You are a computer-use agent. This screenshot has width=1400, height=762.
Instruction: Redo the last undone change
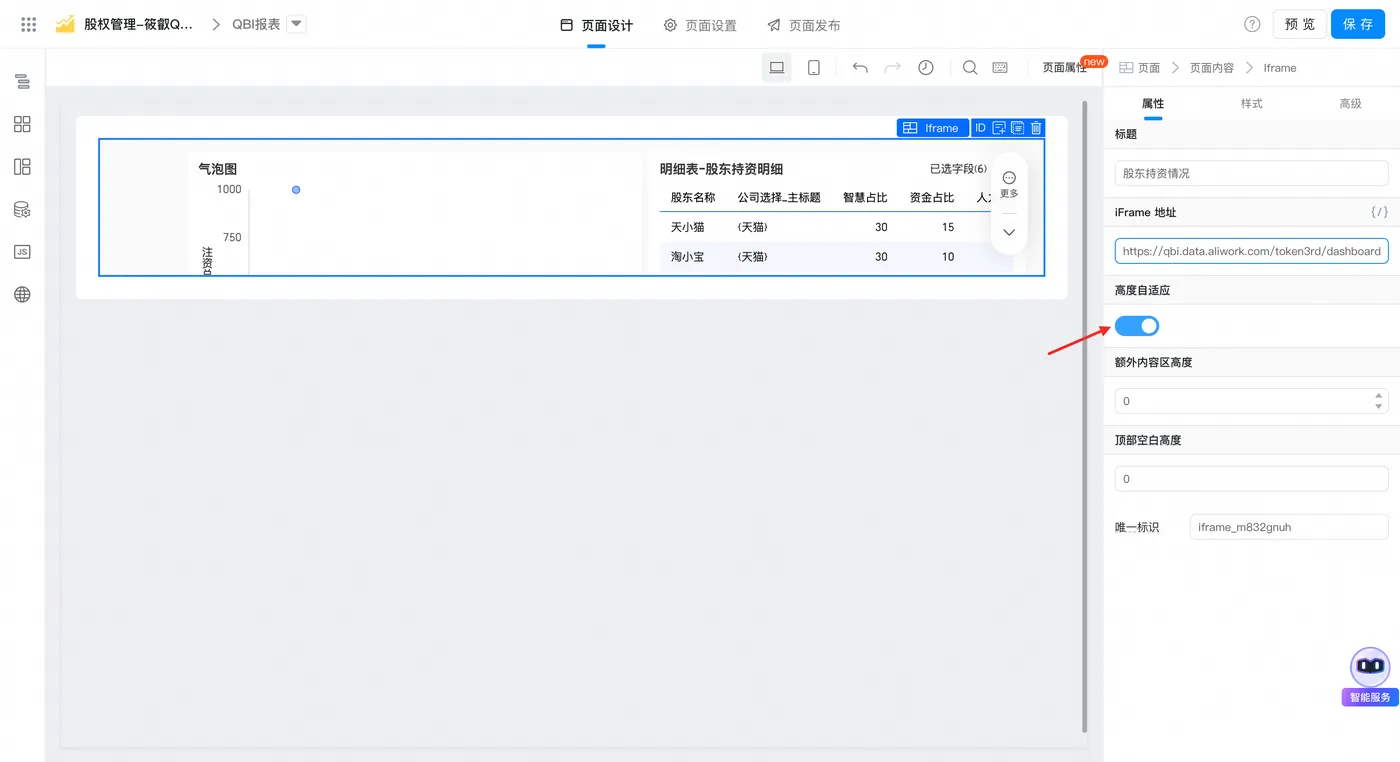pyautogui.click(x=893, y=67)
